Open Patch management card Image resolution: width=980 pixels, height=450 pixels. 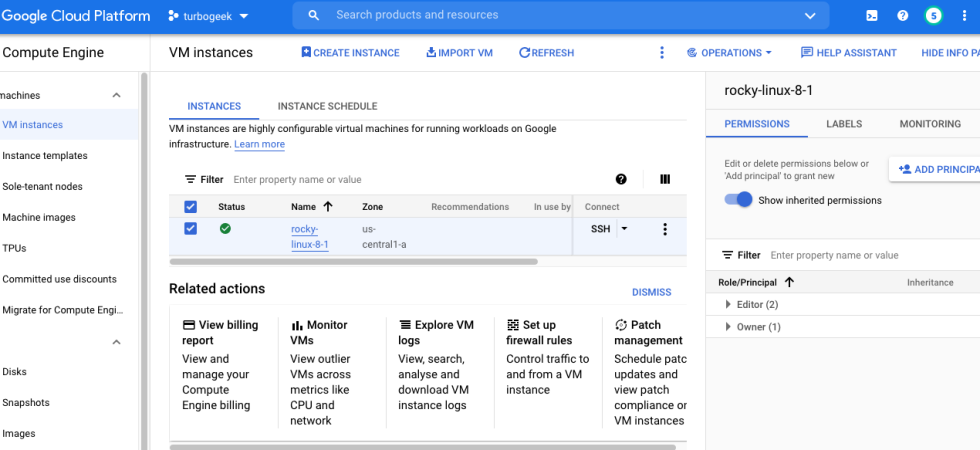[650, 372]
